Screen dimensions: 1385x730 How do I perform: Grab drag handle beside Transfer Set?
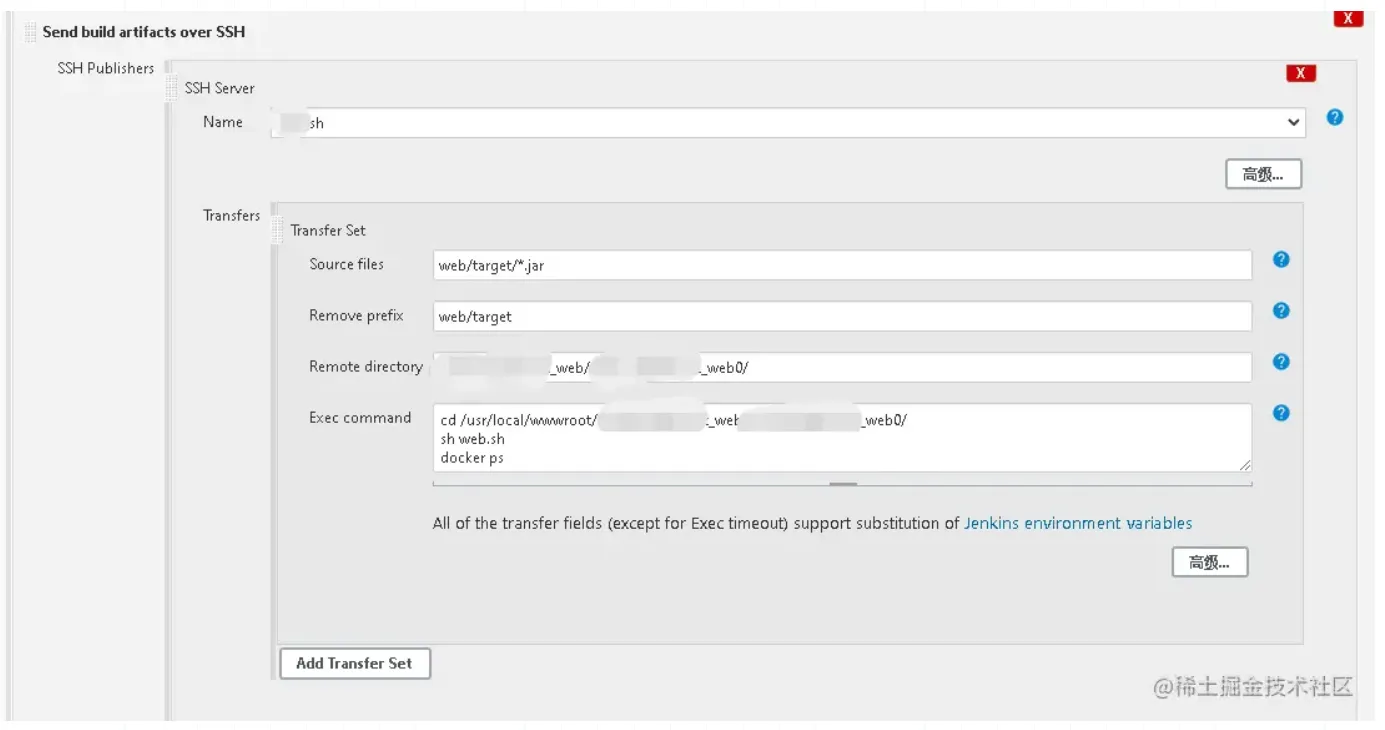pyautogui.click(x=278, y=230)
